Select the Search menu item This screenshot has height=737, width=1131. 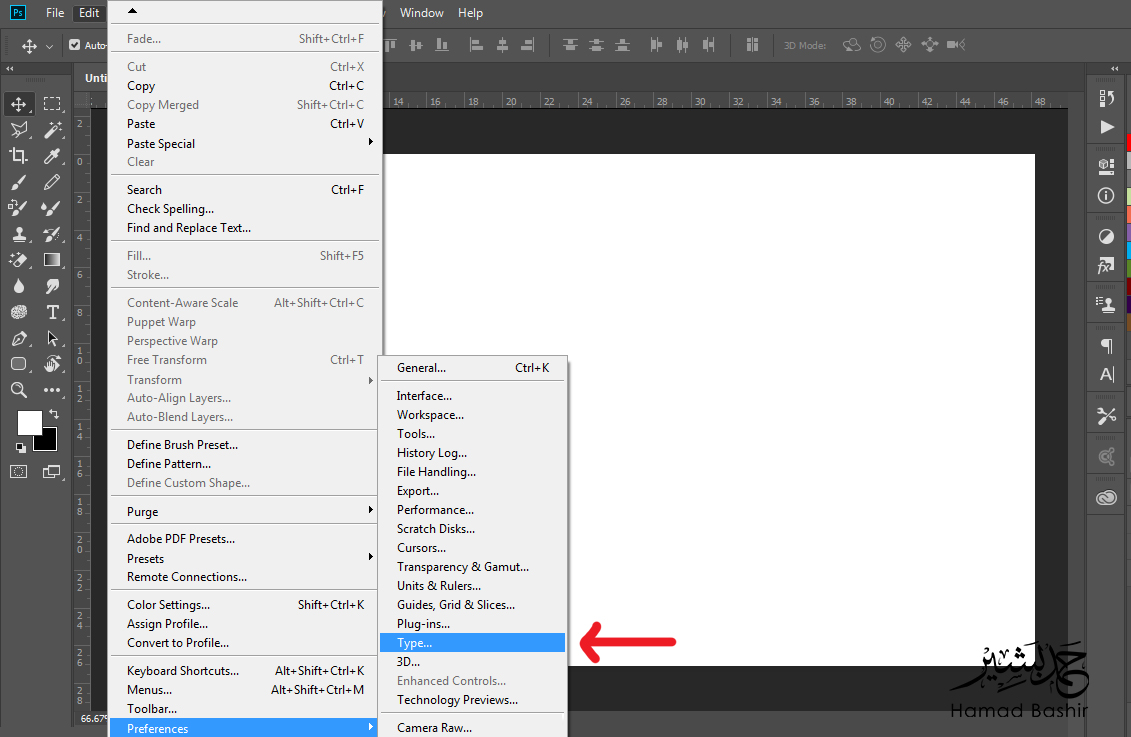(245, 190)
